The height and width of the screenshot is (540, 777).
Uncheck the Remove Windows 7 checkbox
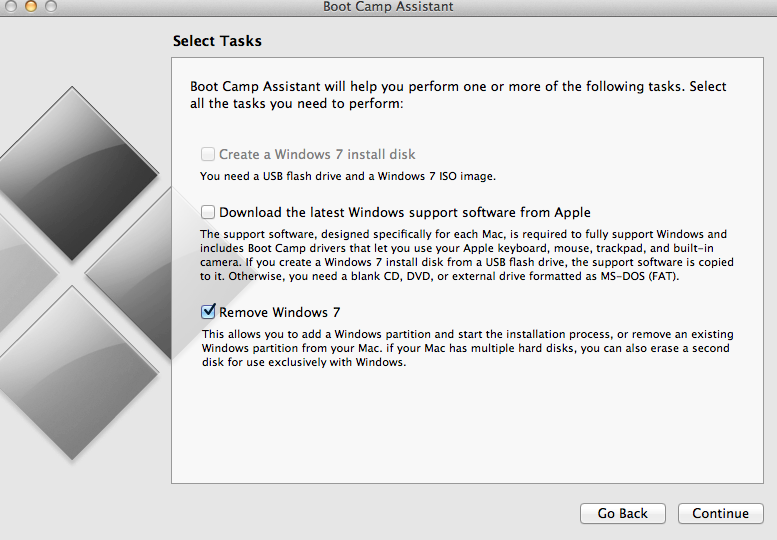(208, 312)
